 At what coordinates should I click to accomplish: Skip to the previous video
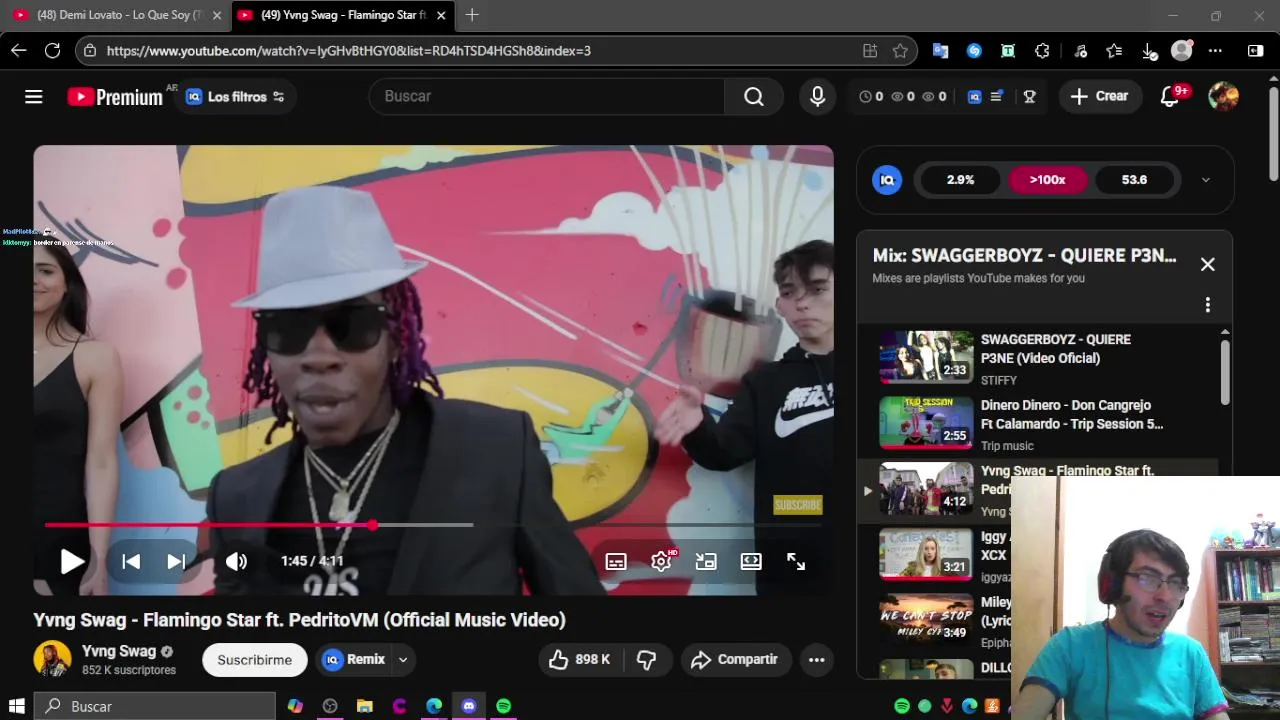click(x=131, y=561)
